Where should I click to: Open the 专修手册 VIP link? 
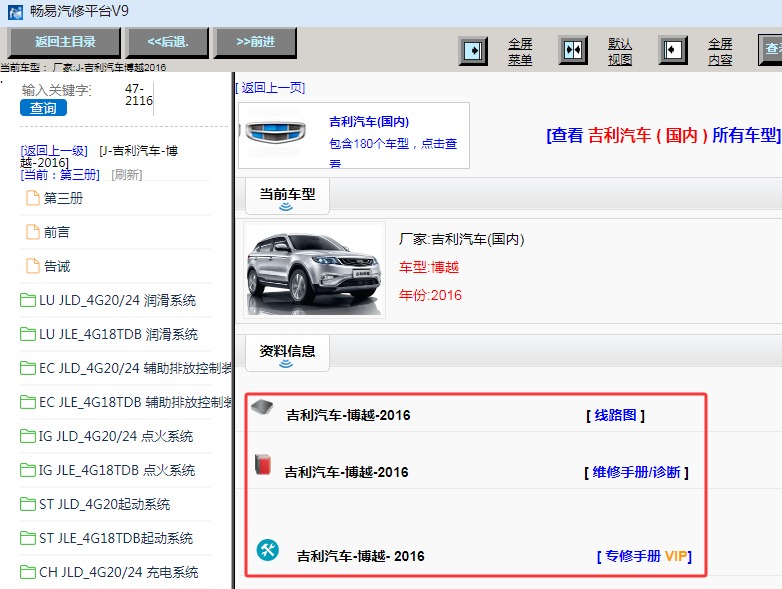(644, 556)
